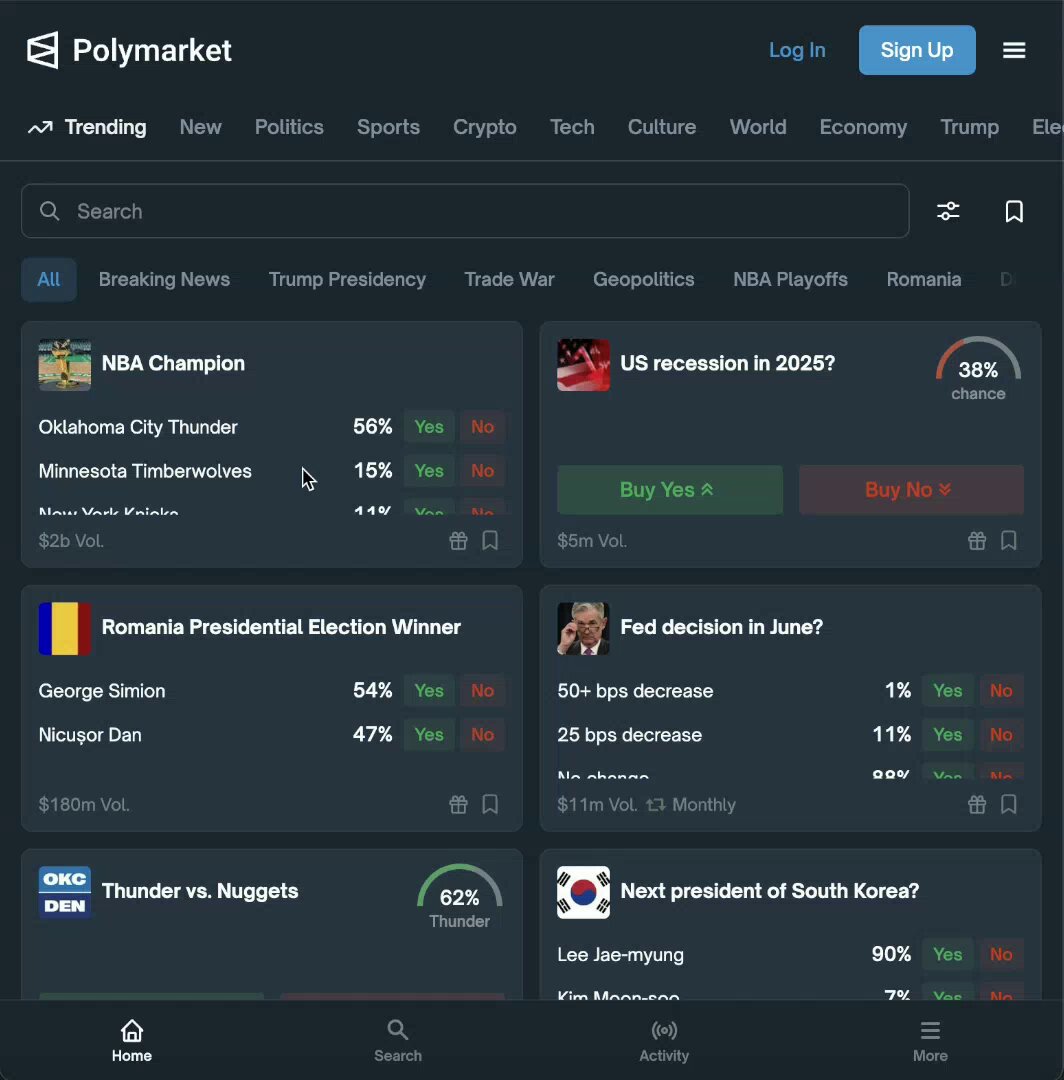Expand Buy No on US recession
The width and height of the screenshot is (1064, 1080).
(x=911, y=490)
